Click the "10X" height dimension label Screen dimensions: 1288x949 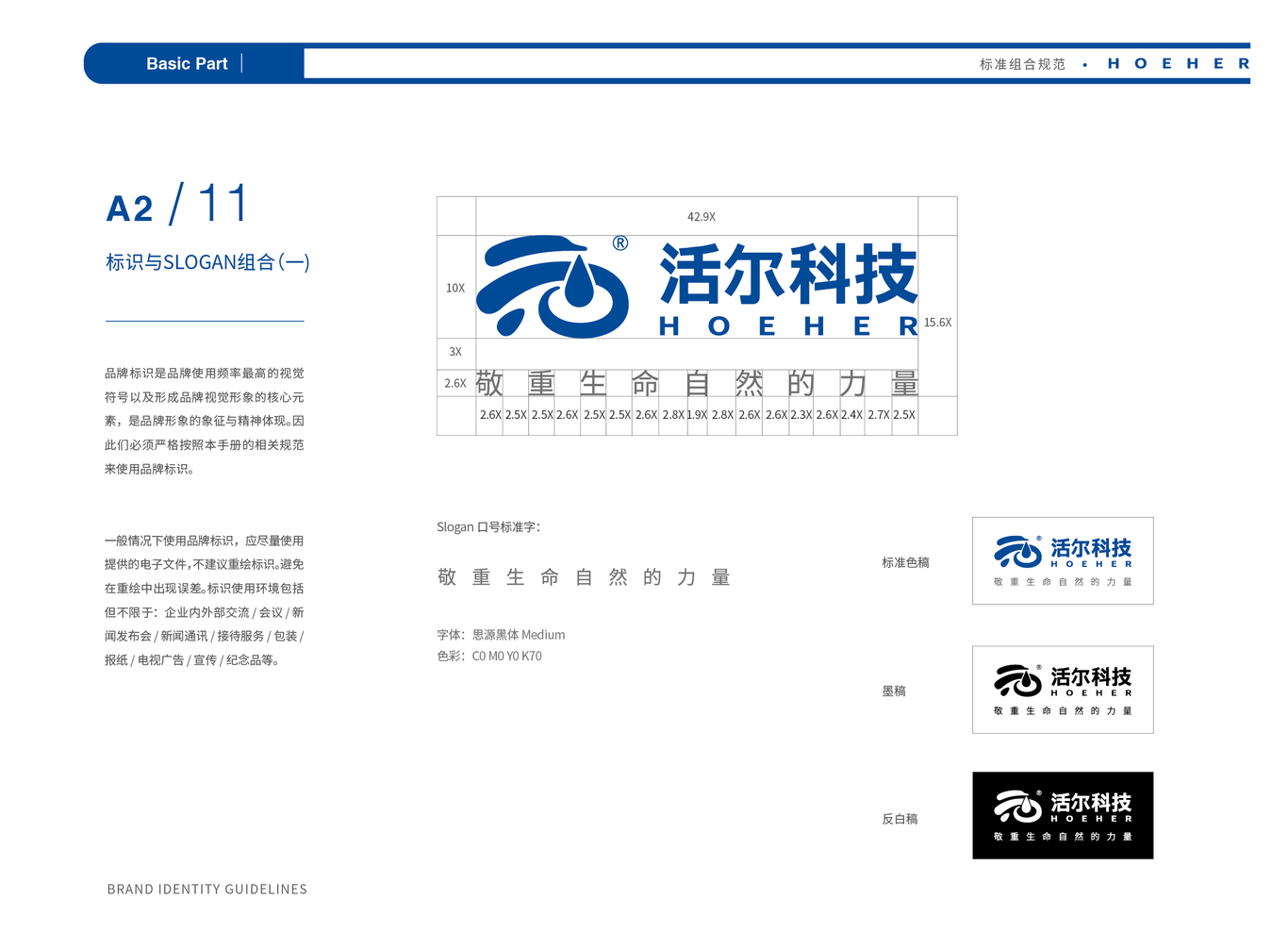pyautogui.click(x=455, y=288)
